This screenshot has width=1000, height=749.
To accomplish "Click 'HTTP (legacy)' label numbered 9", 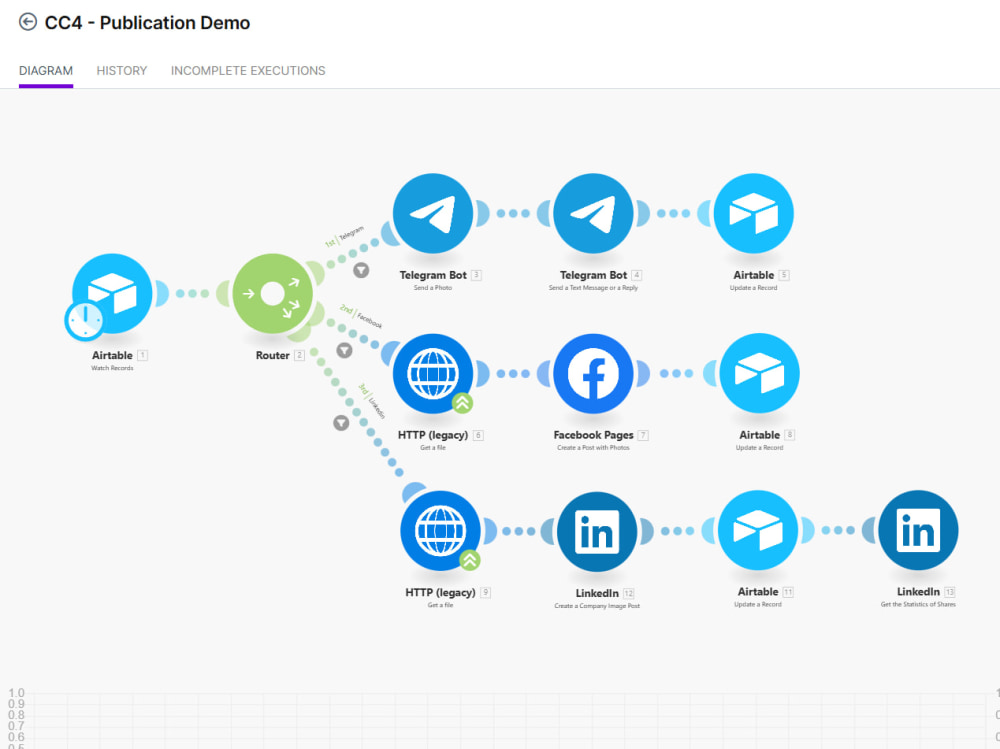I will 440,593.
